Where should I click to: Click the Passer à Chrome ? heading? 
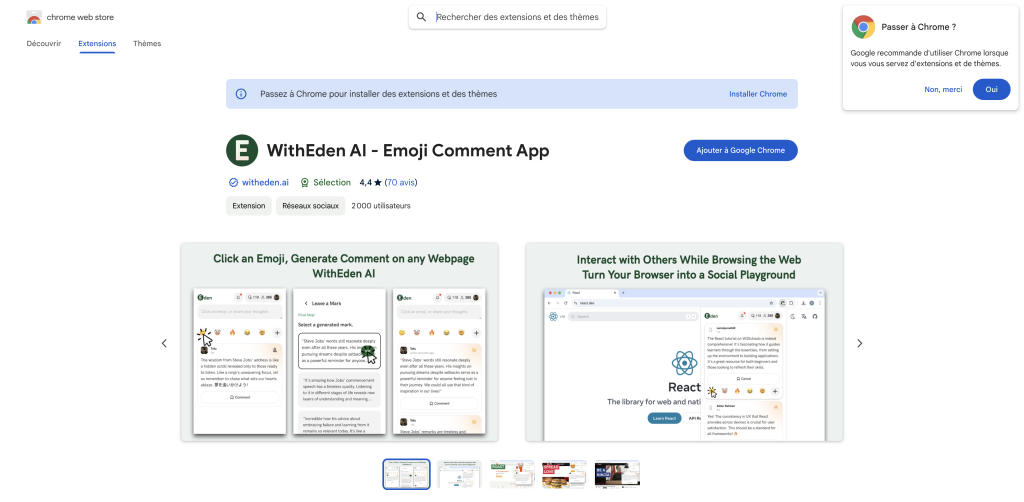(919, 27)
